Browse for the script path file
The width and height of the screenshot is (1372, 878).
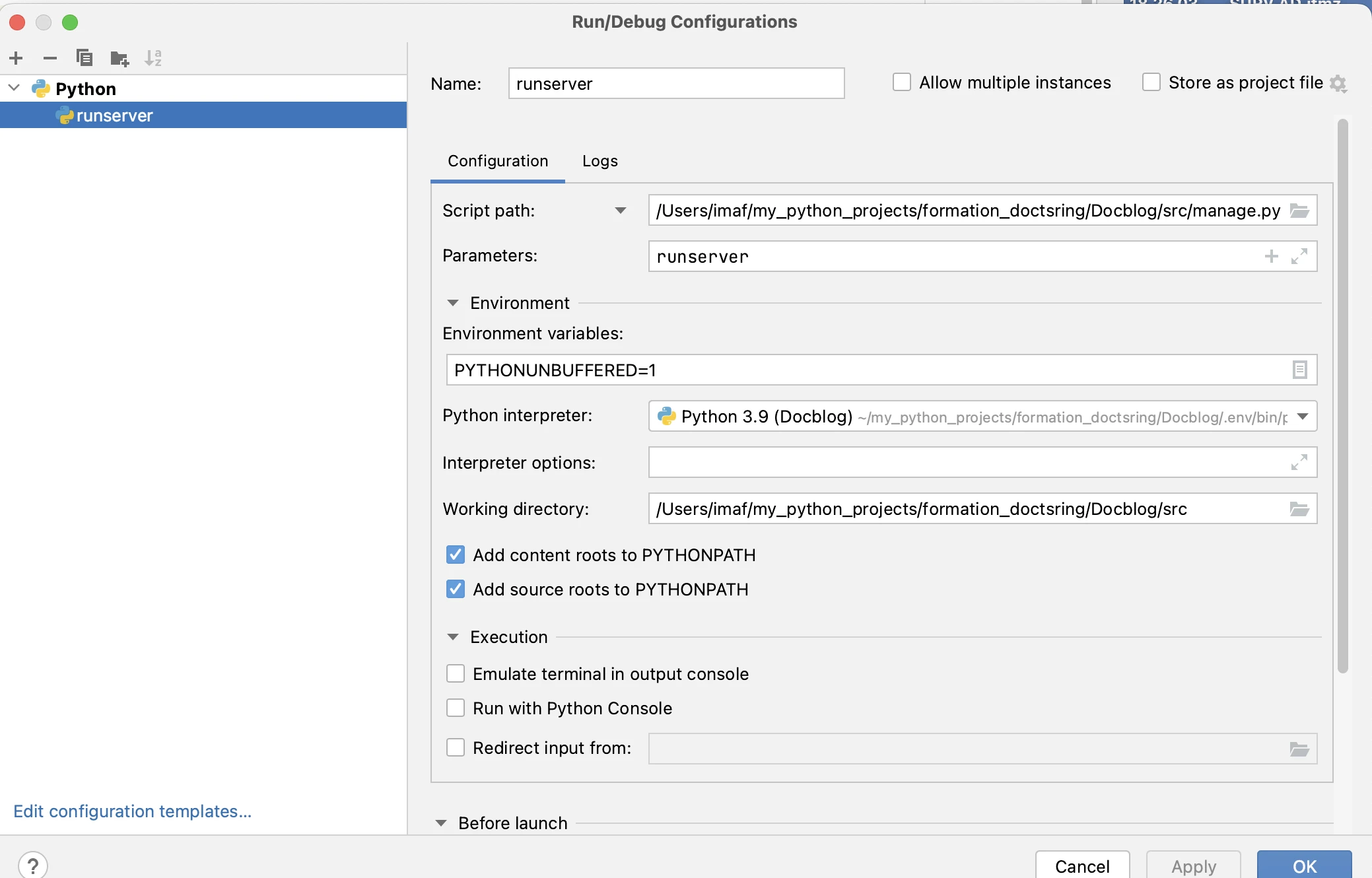[x=1299, y=211]
